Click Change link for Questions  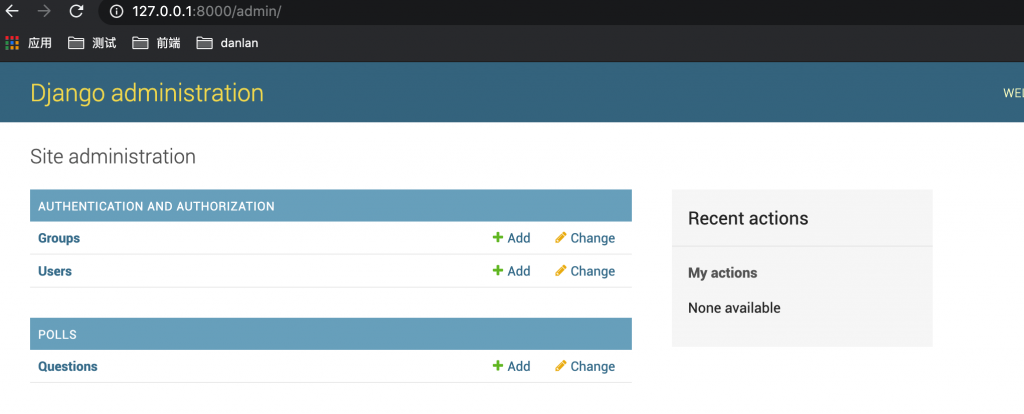point(592,366)
